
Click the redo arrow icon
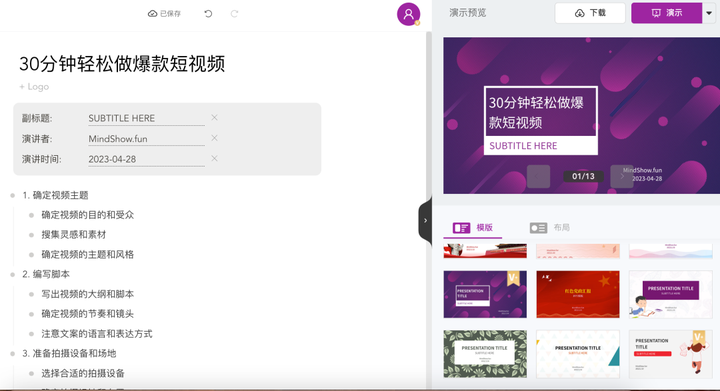pyautogui.click(x=234, y=14)
